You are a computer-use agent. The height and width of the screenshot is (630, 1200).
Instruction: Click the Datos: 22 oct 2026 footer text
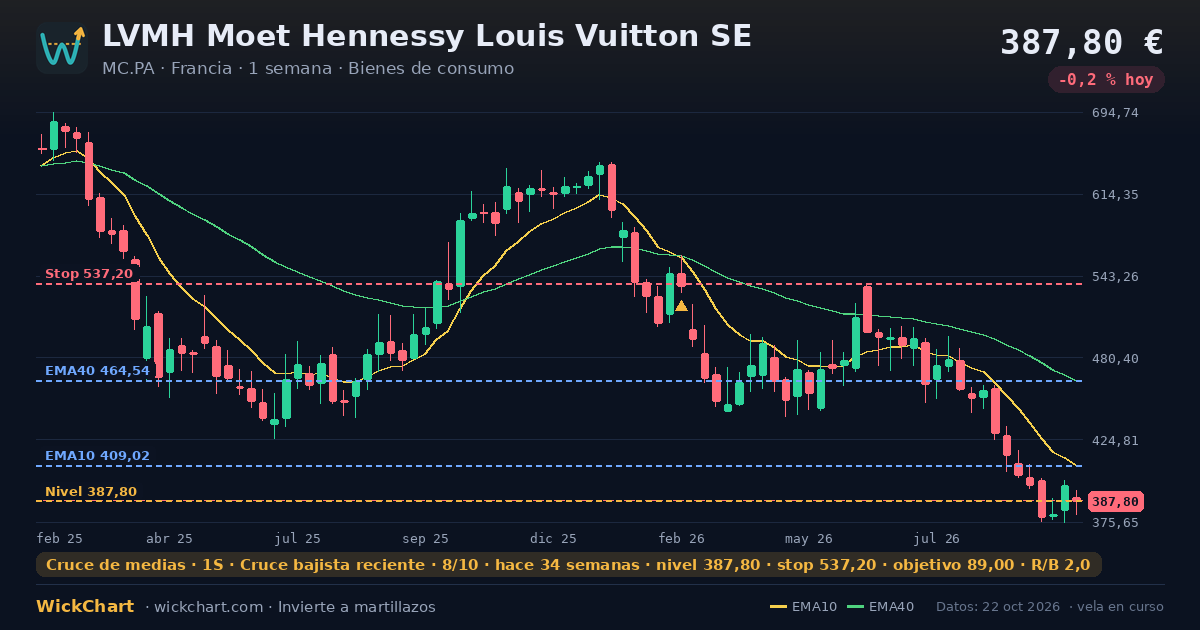[997, 607]
